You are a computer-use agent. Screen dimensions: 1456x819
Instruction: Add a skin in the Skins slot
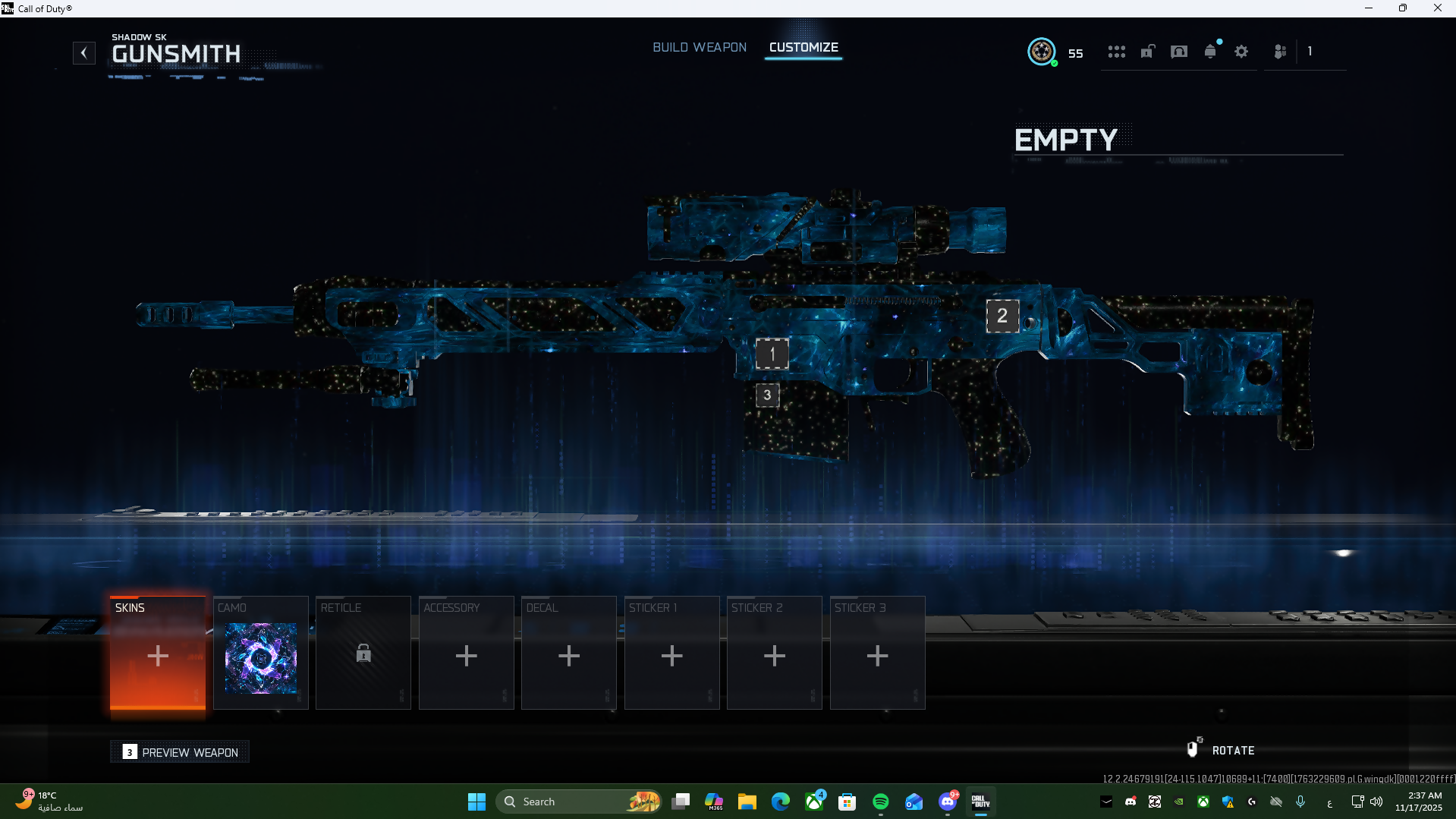coord(158,654)
